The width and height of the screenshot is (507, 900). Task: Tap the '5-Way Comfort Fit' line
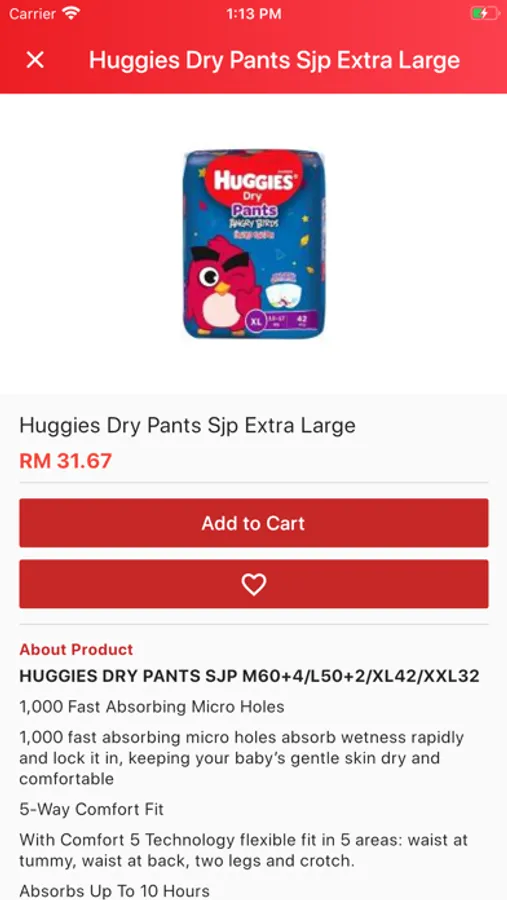[x=91, y=809]
